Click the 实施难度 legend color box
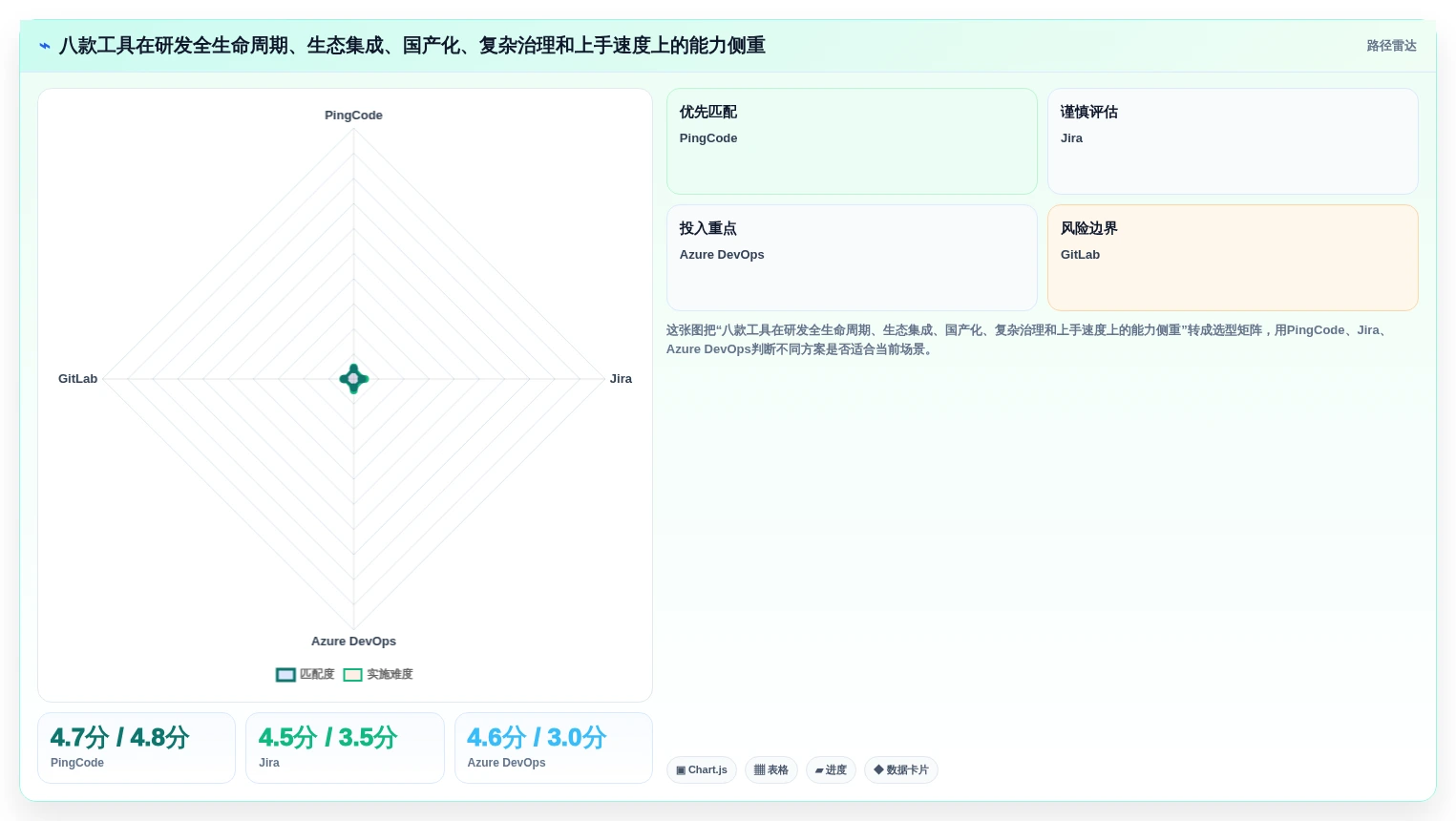This screenshot has width=1456, height=821. click(x=353, y=675)
